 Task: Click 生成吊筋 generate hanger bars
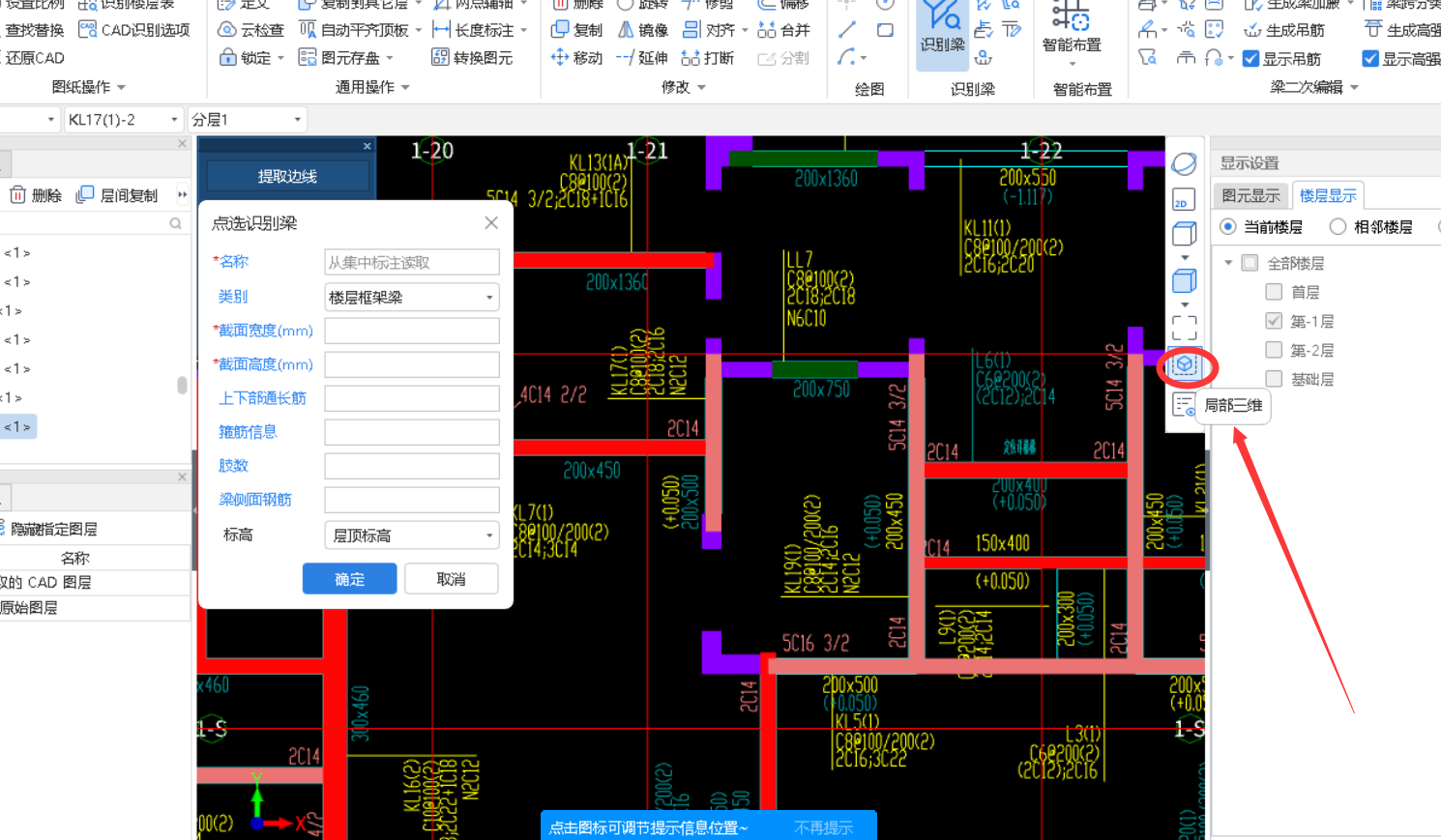click(x=1282, y=30)
